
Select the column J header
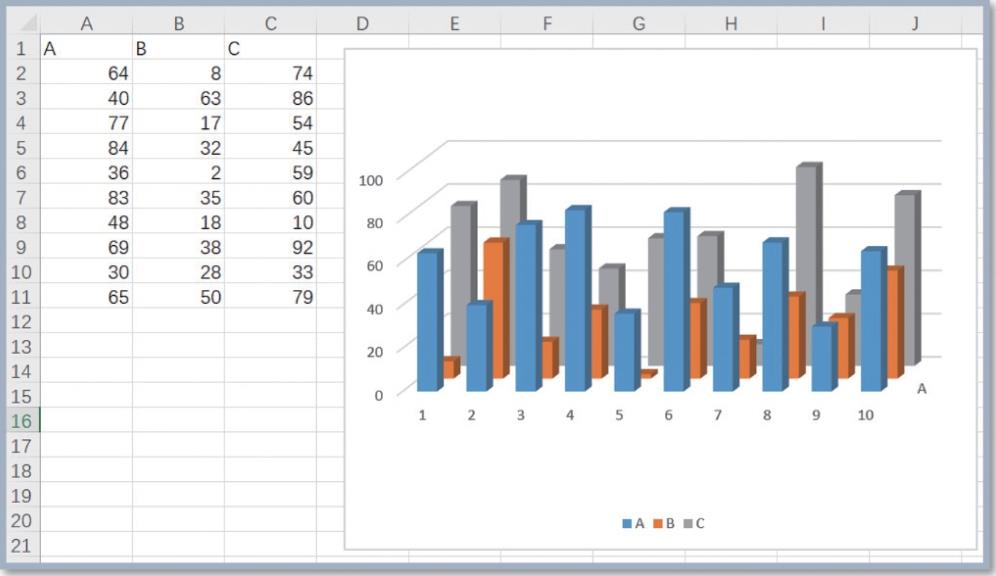pyautogui.click(x=915, y=23)
